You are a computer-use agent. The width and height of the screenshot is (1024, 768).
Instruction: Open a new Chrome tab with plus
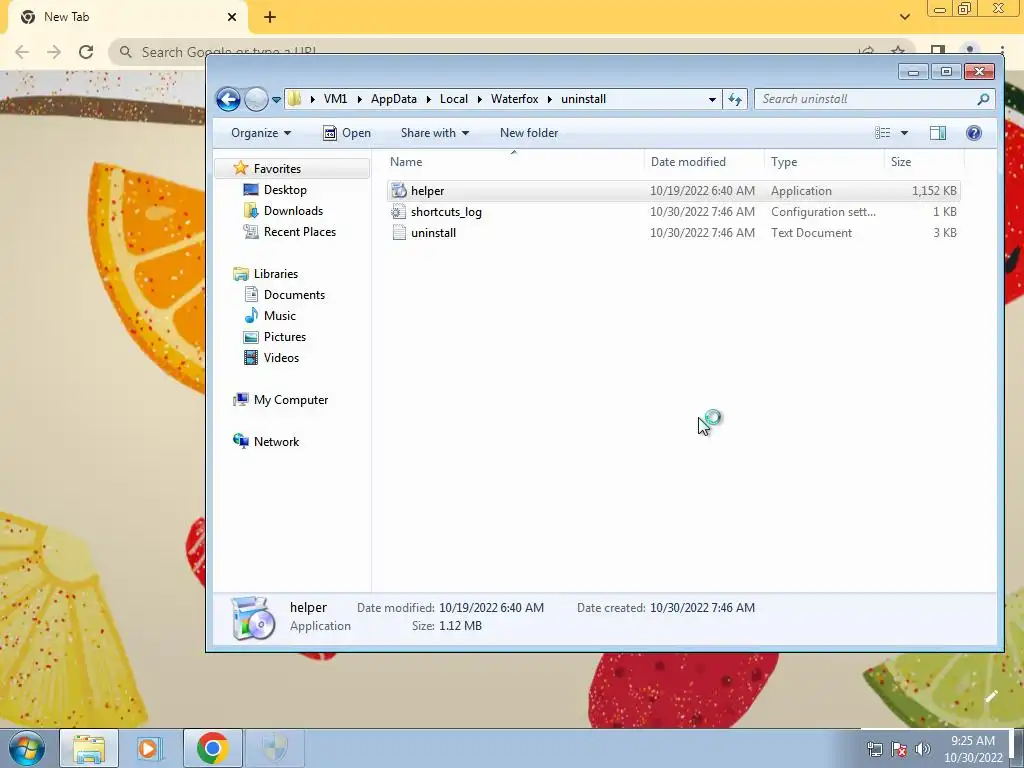[270, 18]
